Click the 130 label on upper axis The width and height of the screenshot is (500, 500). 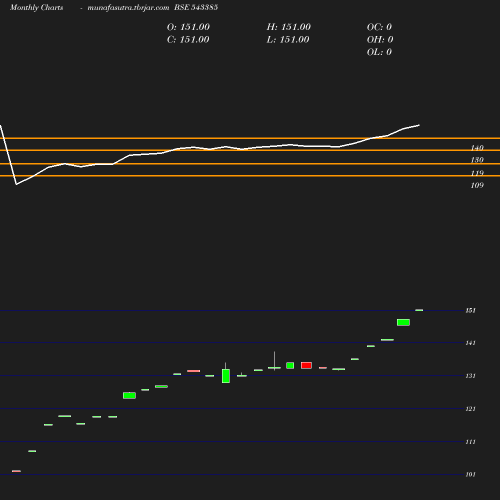[x=477, y=160]
